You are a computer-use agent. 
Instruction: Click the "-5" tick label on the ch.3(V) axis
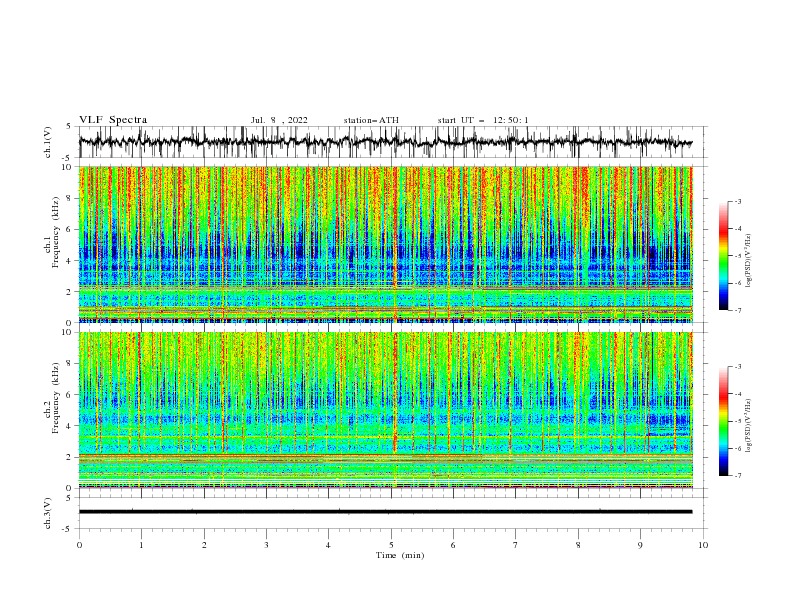(x=68, y=529)
